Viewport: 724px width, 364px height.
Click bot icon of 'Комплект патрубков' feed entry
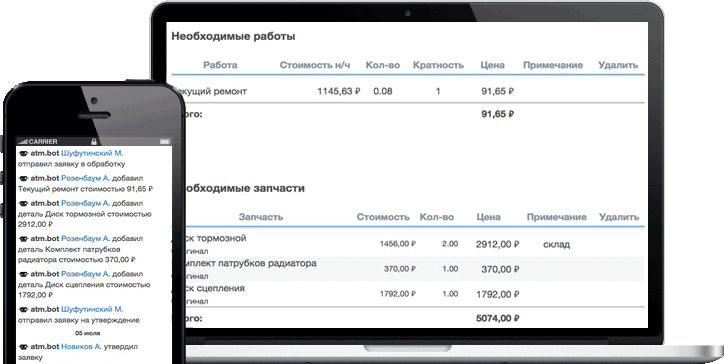click(23, 239)
